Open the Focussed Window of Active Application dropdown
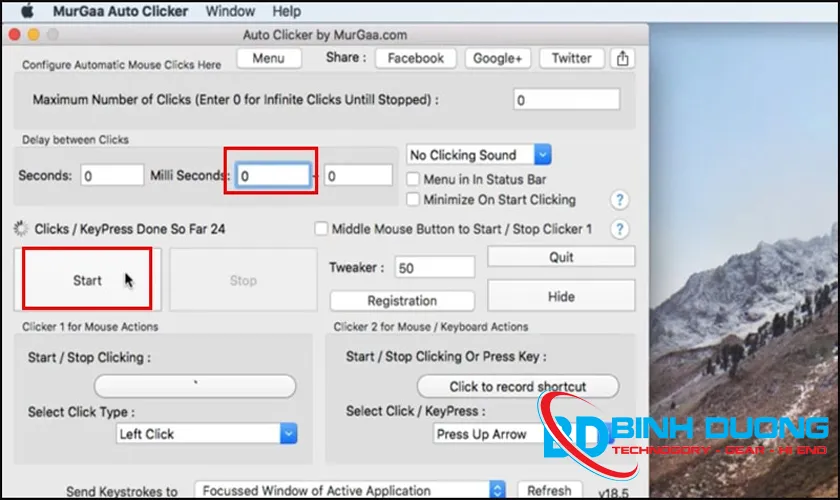 pos(350,490)
